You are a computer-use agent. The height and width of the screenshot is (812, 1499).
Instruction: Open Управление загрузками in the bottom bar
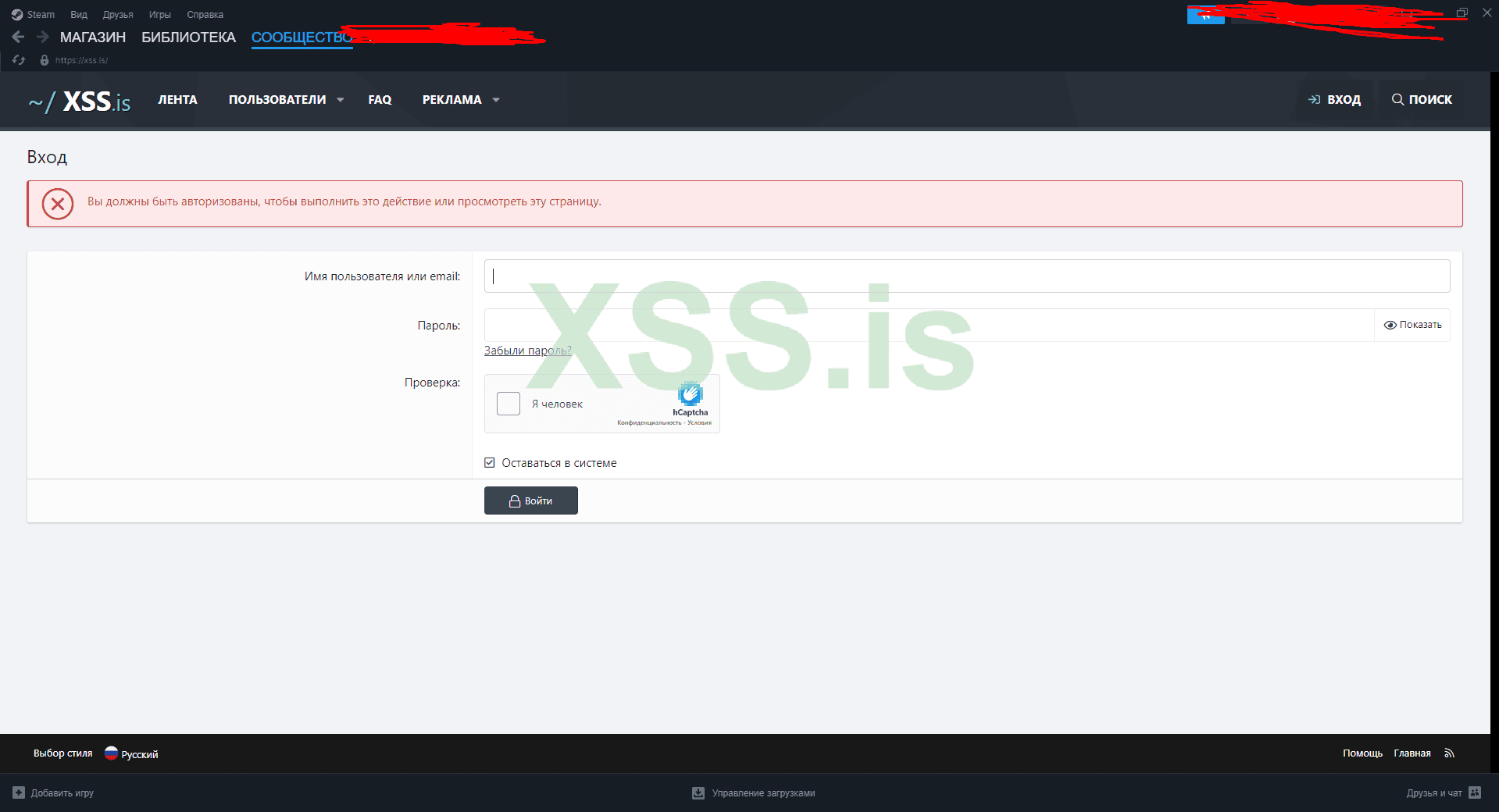pos(763,792)
